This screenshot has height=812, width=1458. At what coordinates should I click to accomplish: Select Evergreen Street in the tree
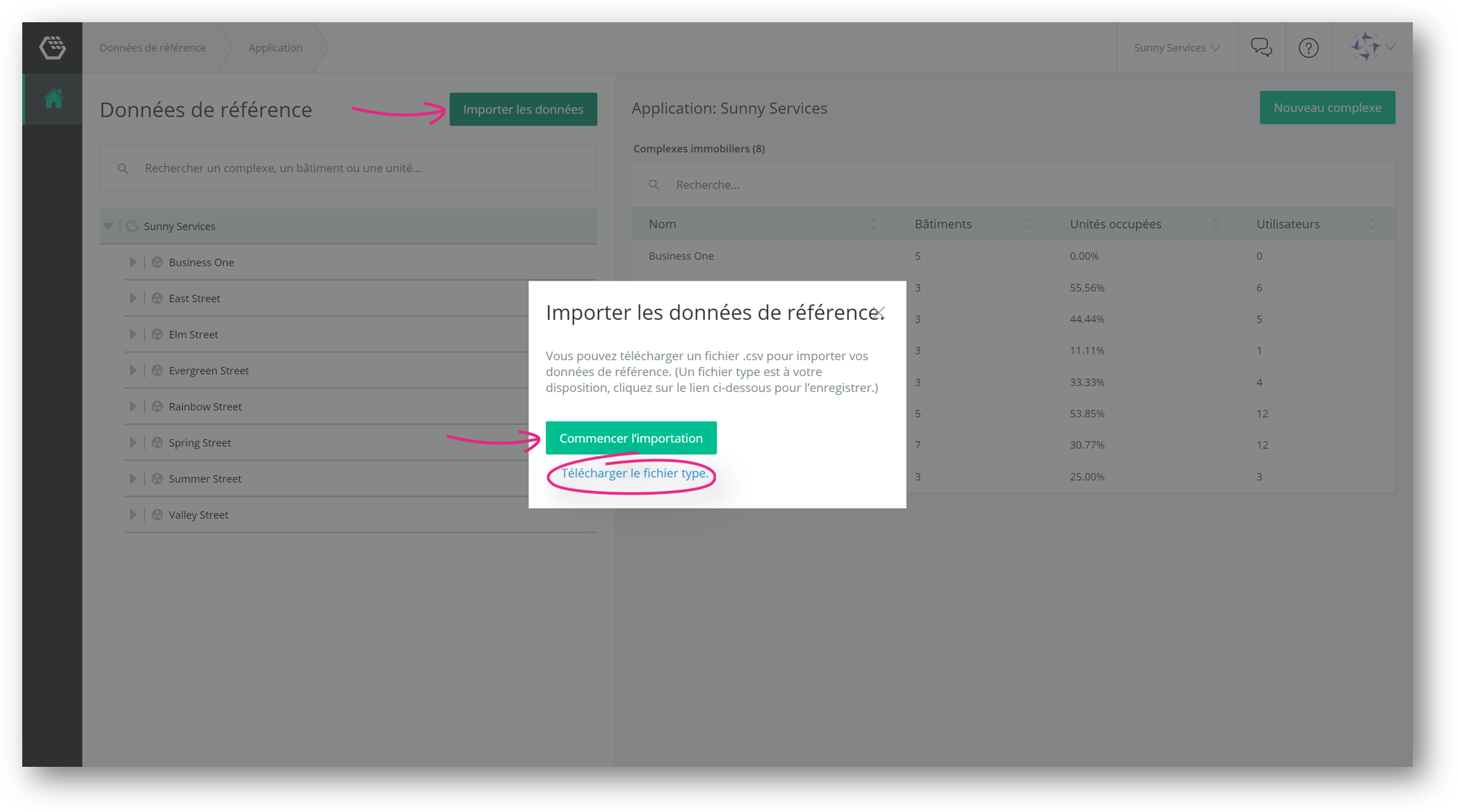209,371
